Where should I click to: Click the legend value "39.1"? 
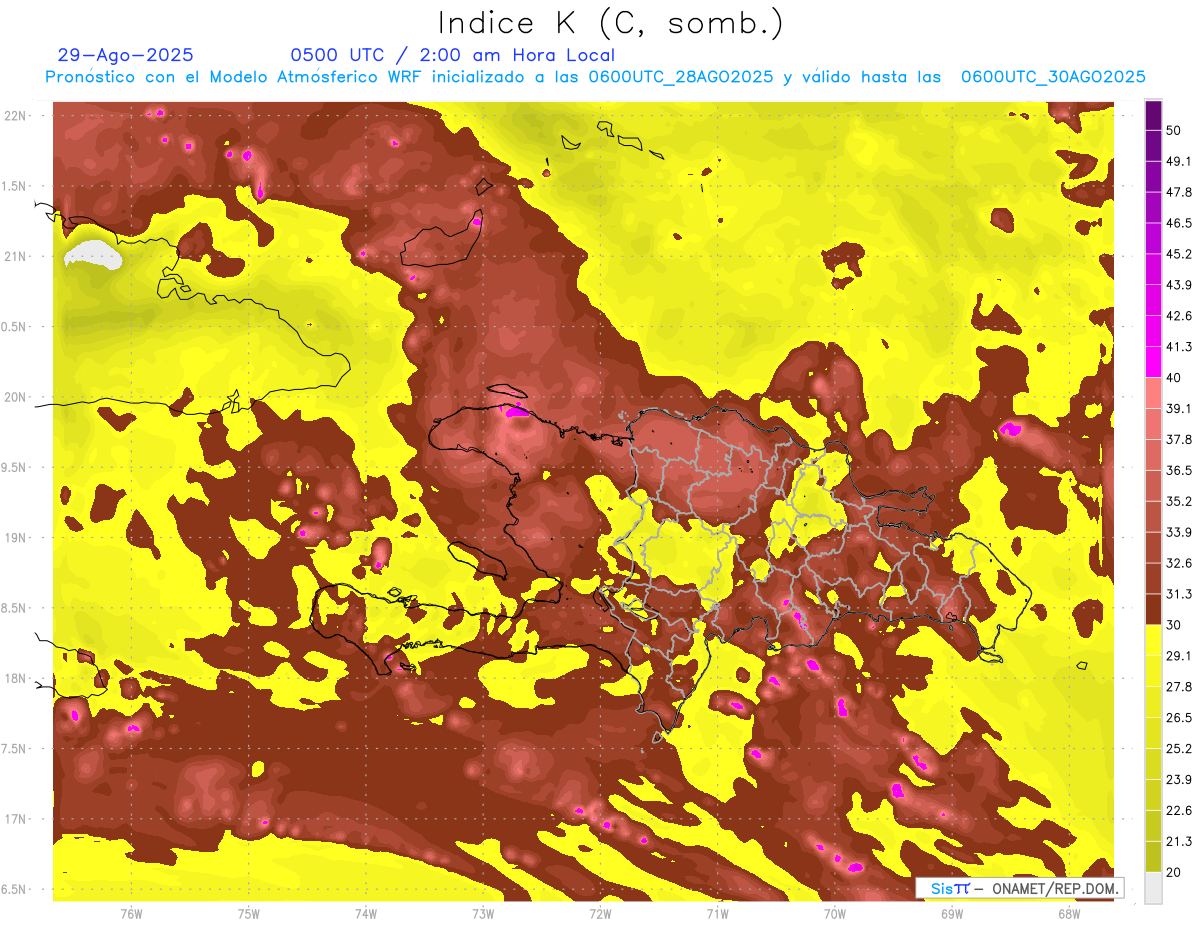coord(1179,408)
